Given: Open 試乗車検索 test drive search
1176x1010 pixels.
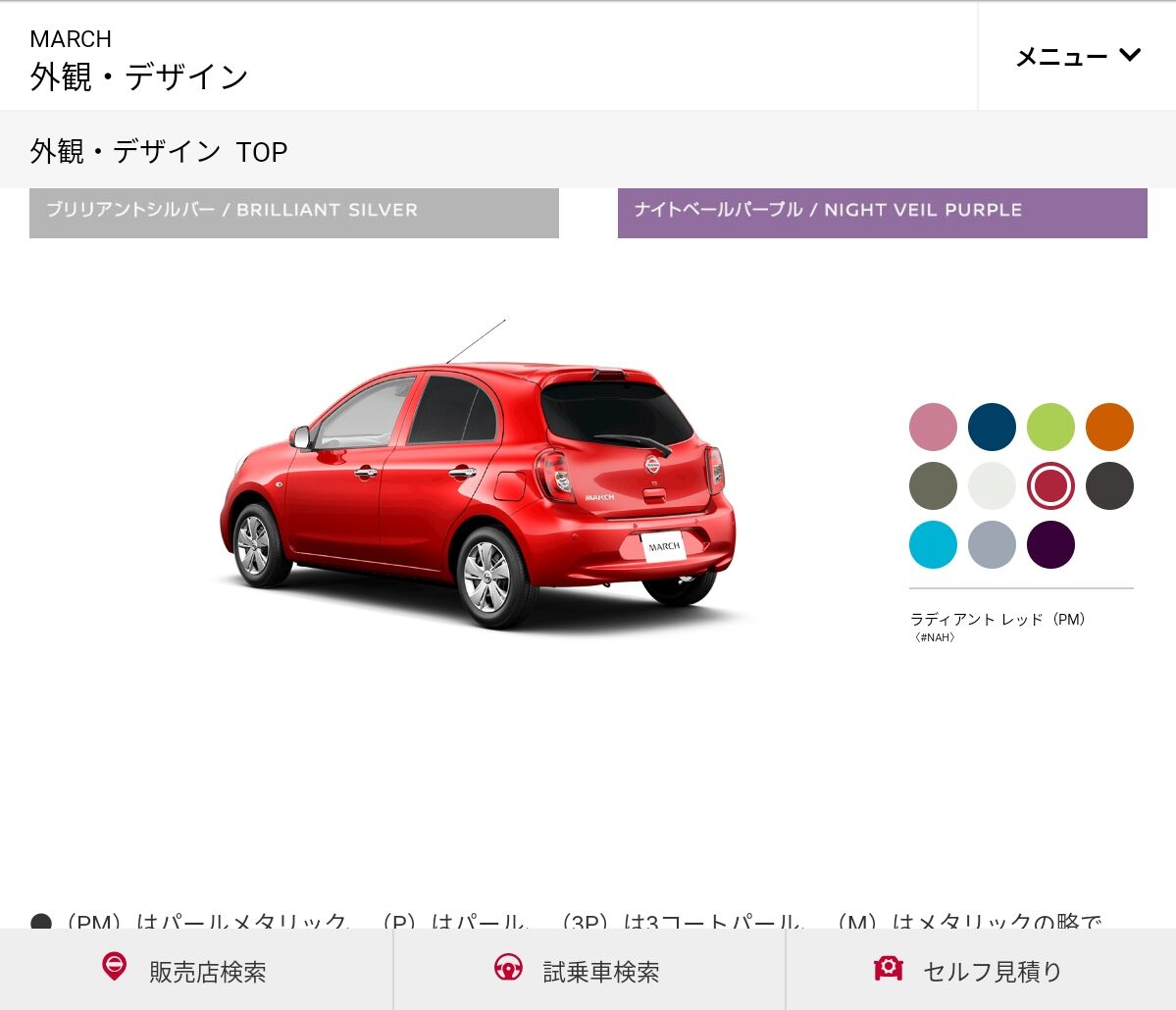Looking at the screenshot, I should click(588, 970).
